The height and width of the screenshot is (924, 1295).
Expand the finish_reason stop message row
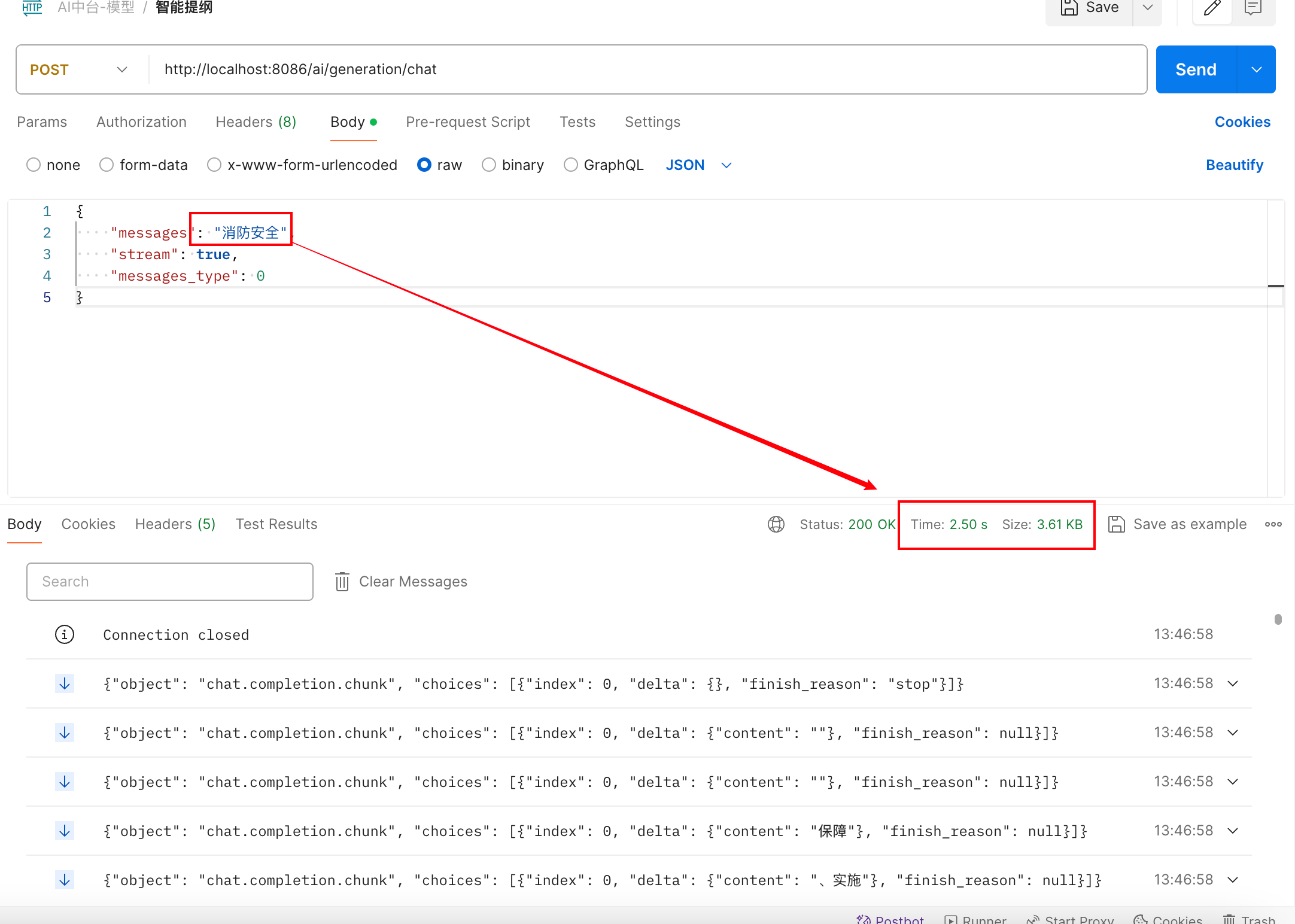[1233, 683]
